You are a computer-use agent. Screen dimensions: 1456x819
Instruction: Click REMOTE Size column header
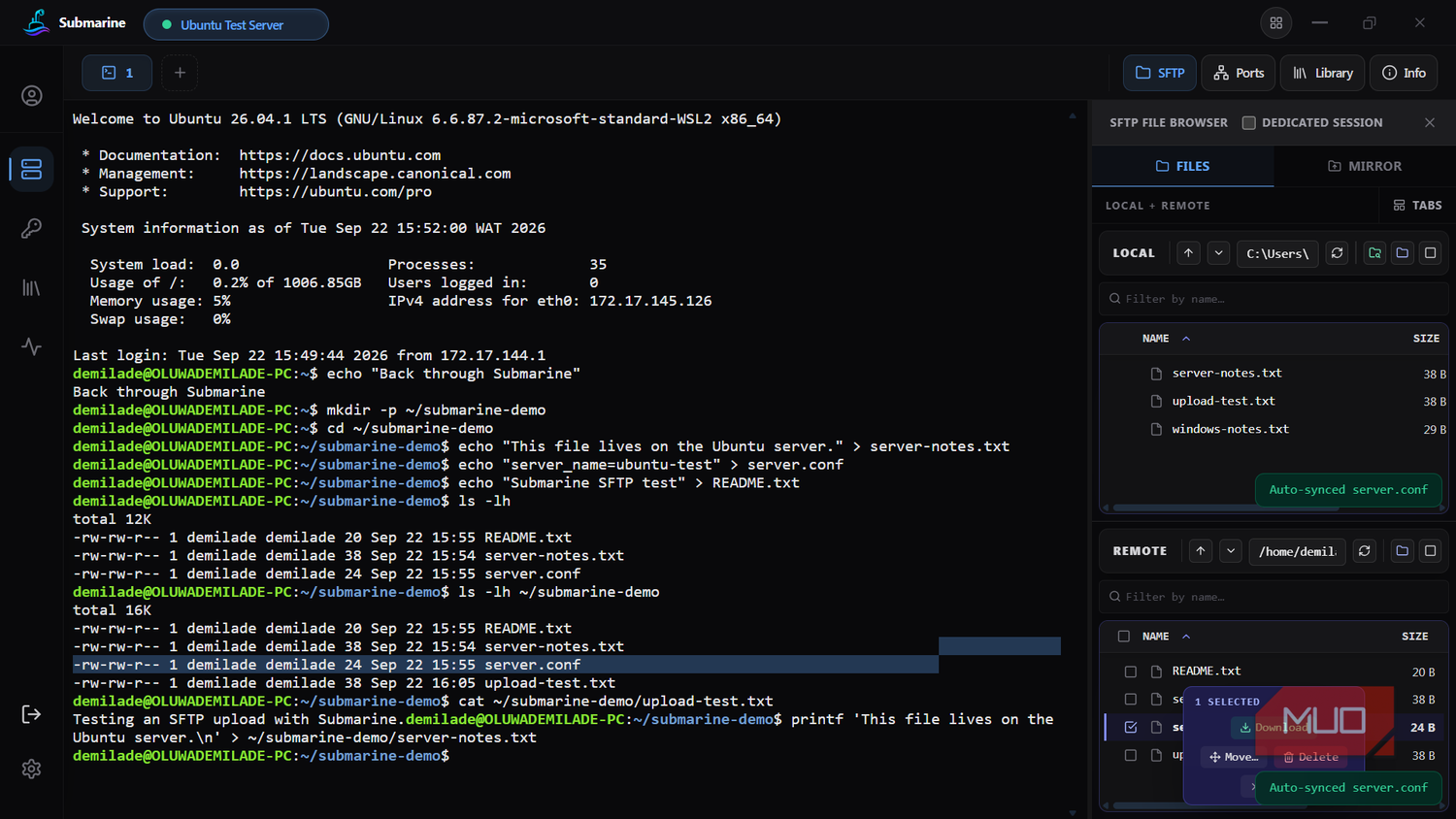pos(1414,637)
